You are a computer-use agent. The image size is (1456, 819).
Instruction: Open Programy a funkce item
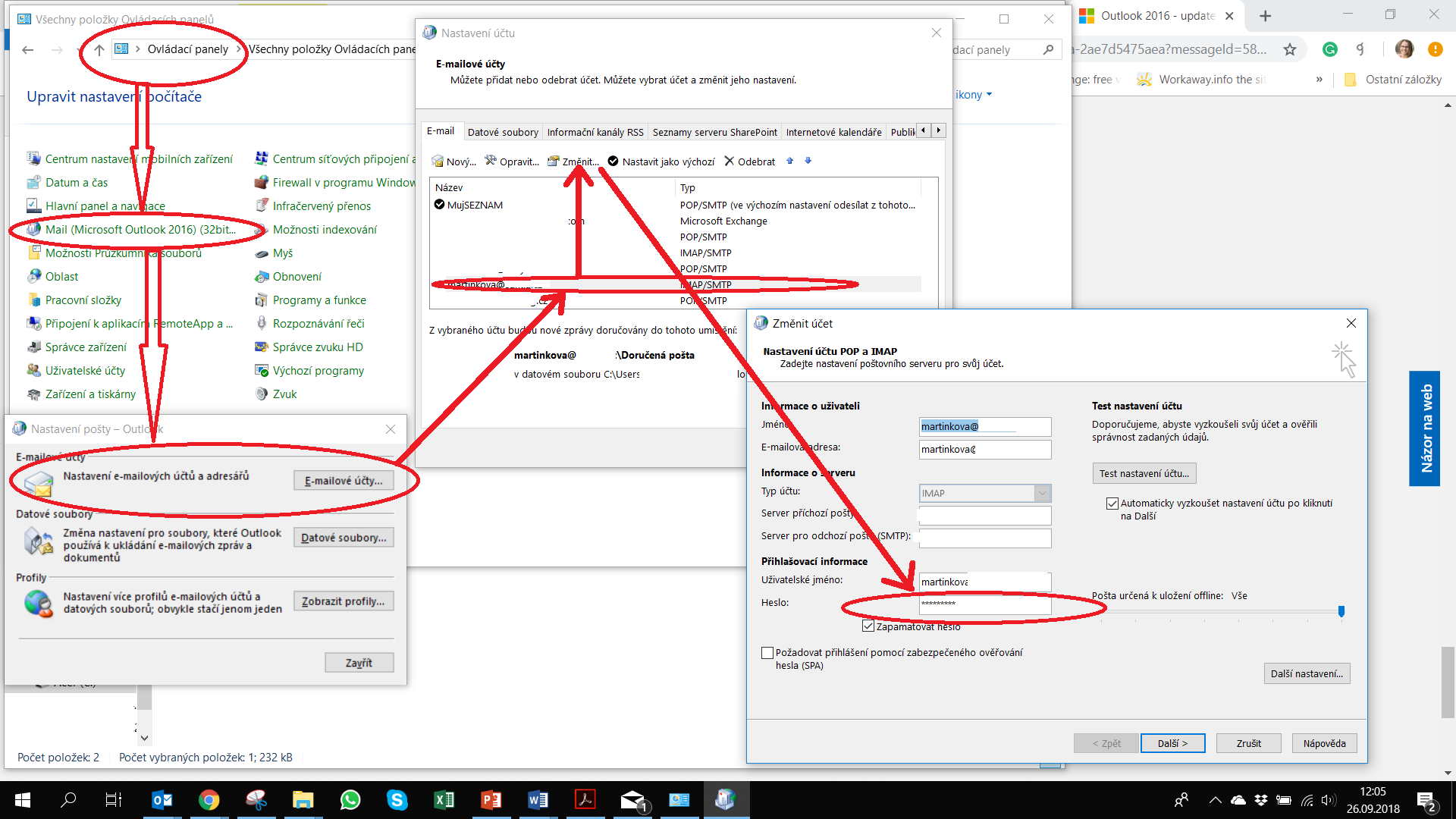point(311,300)
